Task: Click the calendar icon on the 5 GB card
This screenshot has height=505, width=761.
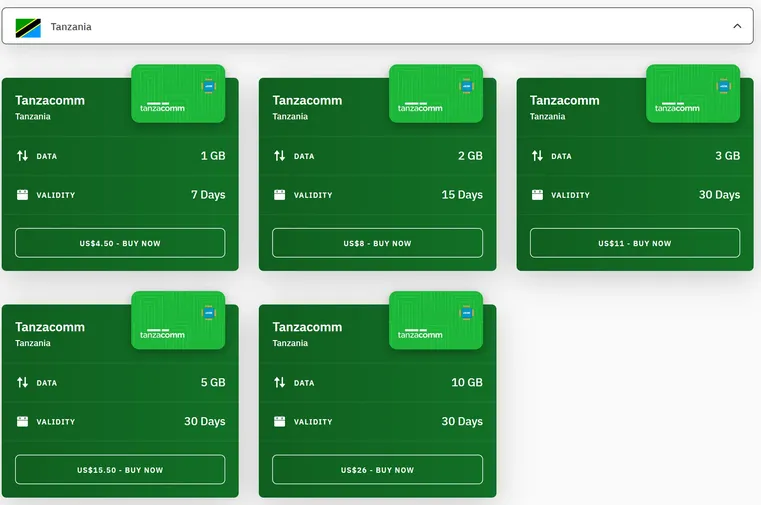Action: click(x=22, y=421)
